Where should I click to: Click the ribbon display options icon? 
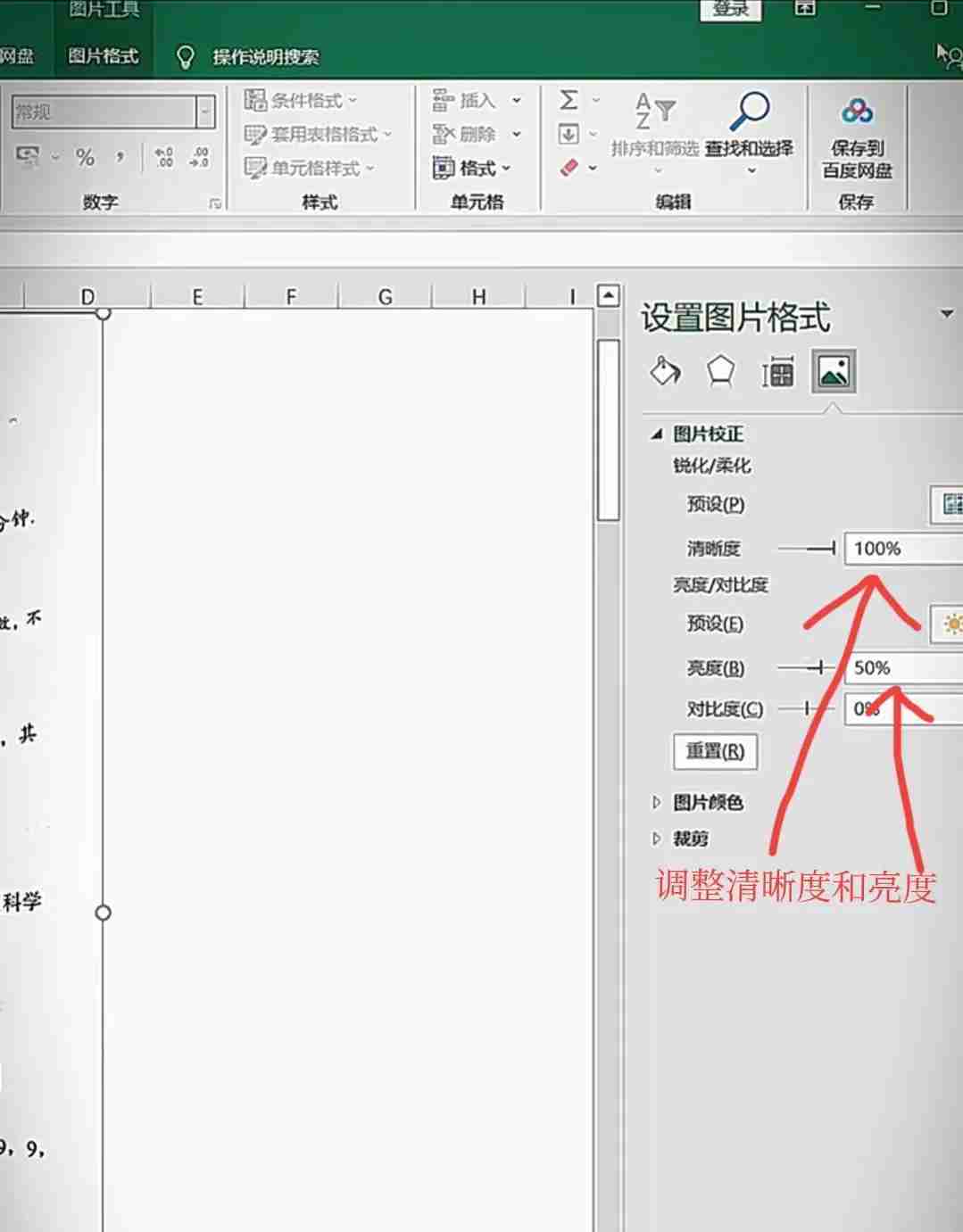[805, 8]
